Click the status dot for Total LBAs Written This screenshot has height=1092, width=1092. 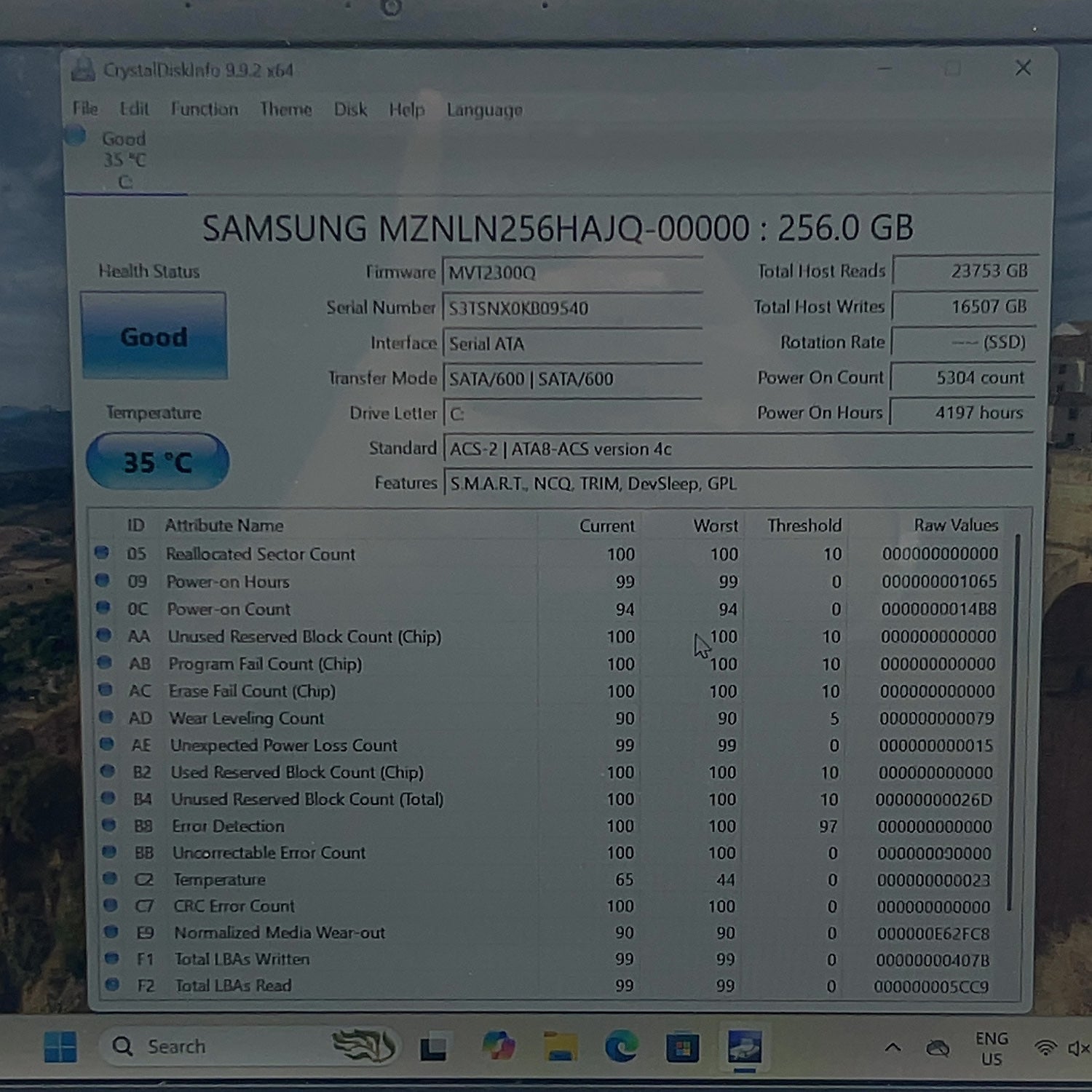pos(112,958)
